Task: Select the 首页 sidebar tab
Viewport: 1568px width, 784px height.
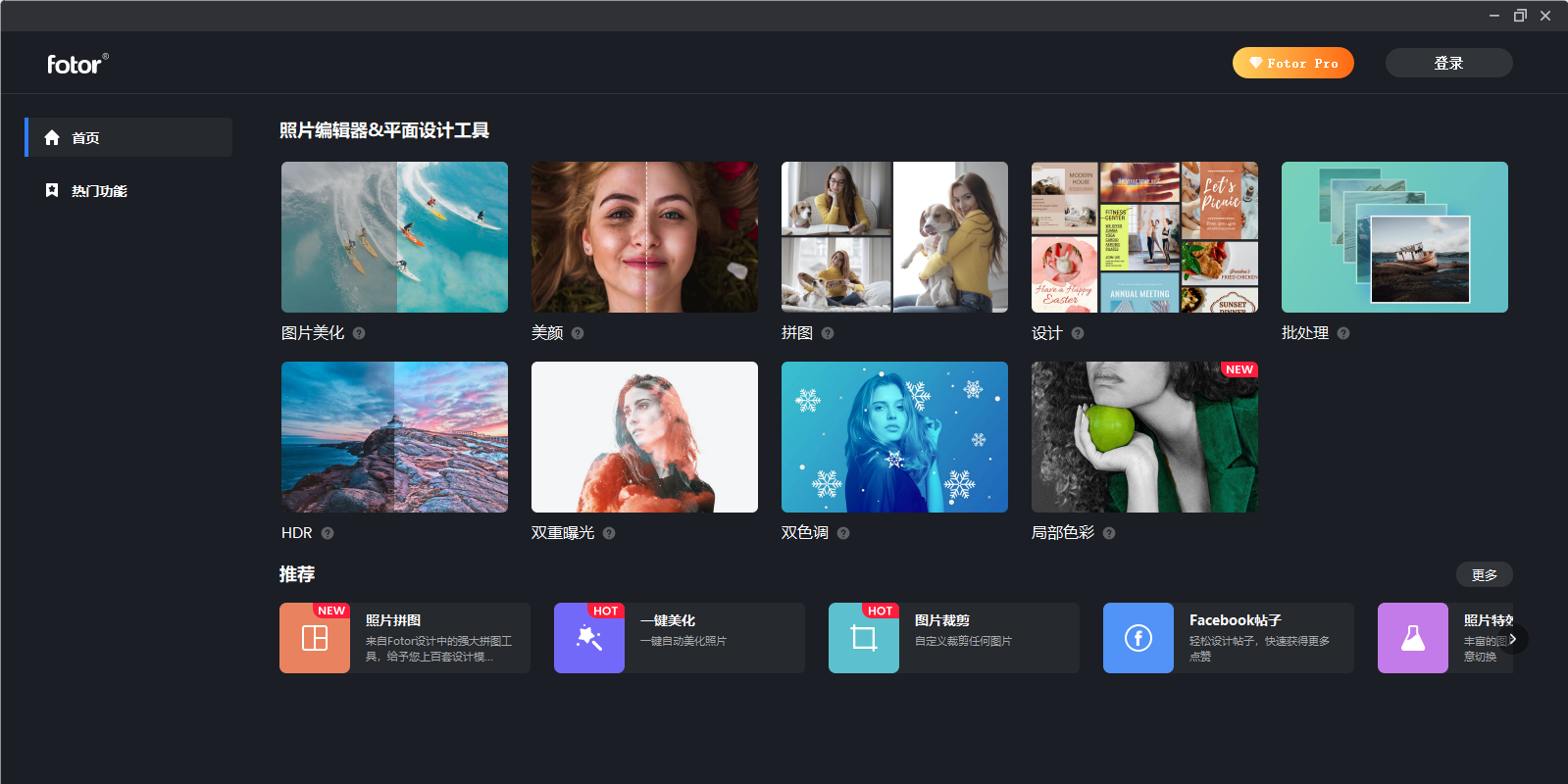Action: coord(129,137)
